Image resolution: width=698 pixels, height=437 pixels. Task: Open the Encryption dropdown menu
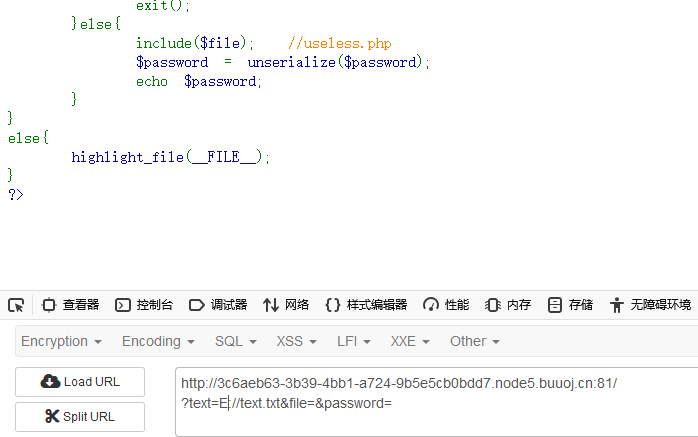click(x=61, y=341)
